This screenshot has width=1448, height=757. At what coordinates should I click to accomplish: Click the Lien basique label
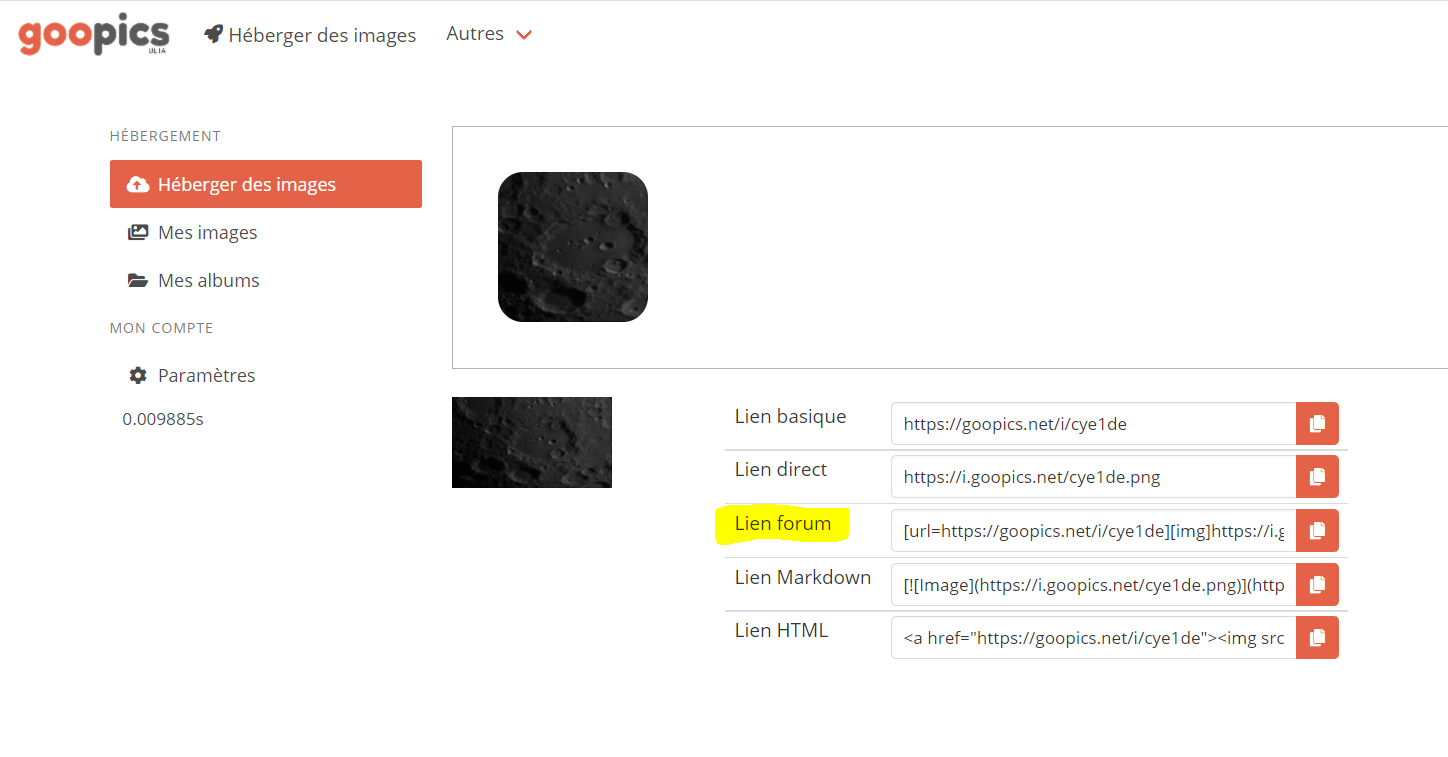pos(790,416)
